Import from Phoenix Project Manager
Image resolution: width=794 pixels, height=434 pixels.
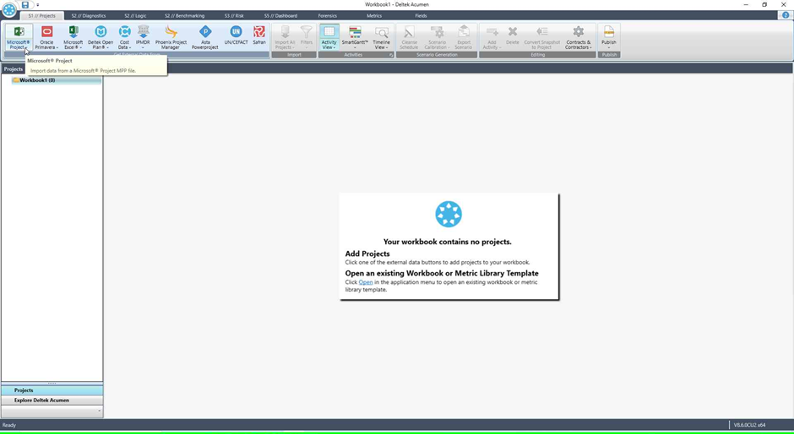click(x=171, y=37)
